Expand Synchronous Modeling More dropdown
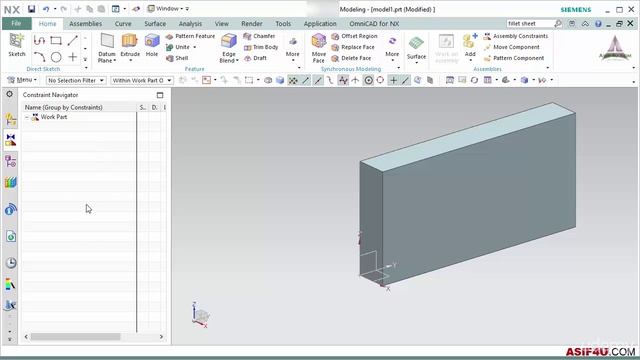 pos(392,48)
